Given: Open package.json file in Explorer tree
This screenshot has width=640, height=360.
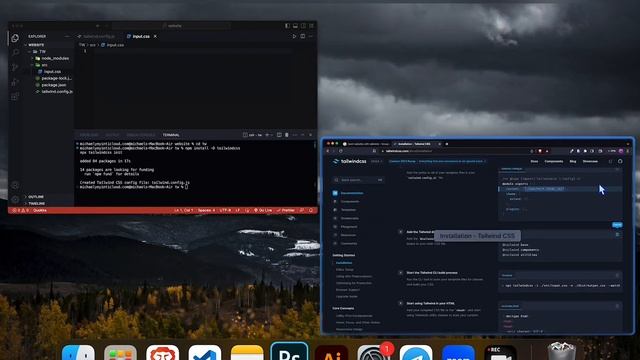Looking at the screenshot, I should (53, 85).
